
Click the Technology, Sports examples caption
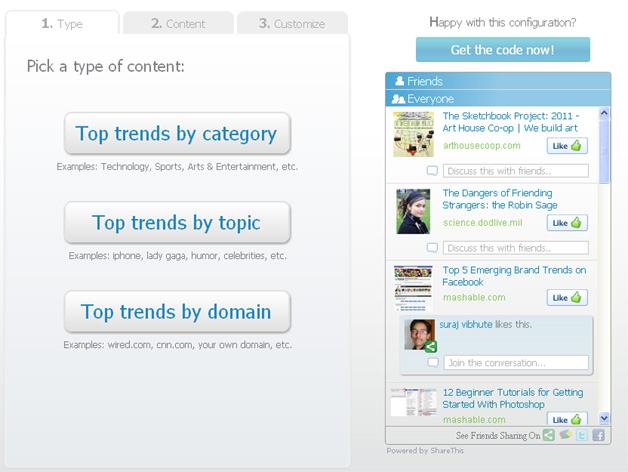click(177, 167)
